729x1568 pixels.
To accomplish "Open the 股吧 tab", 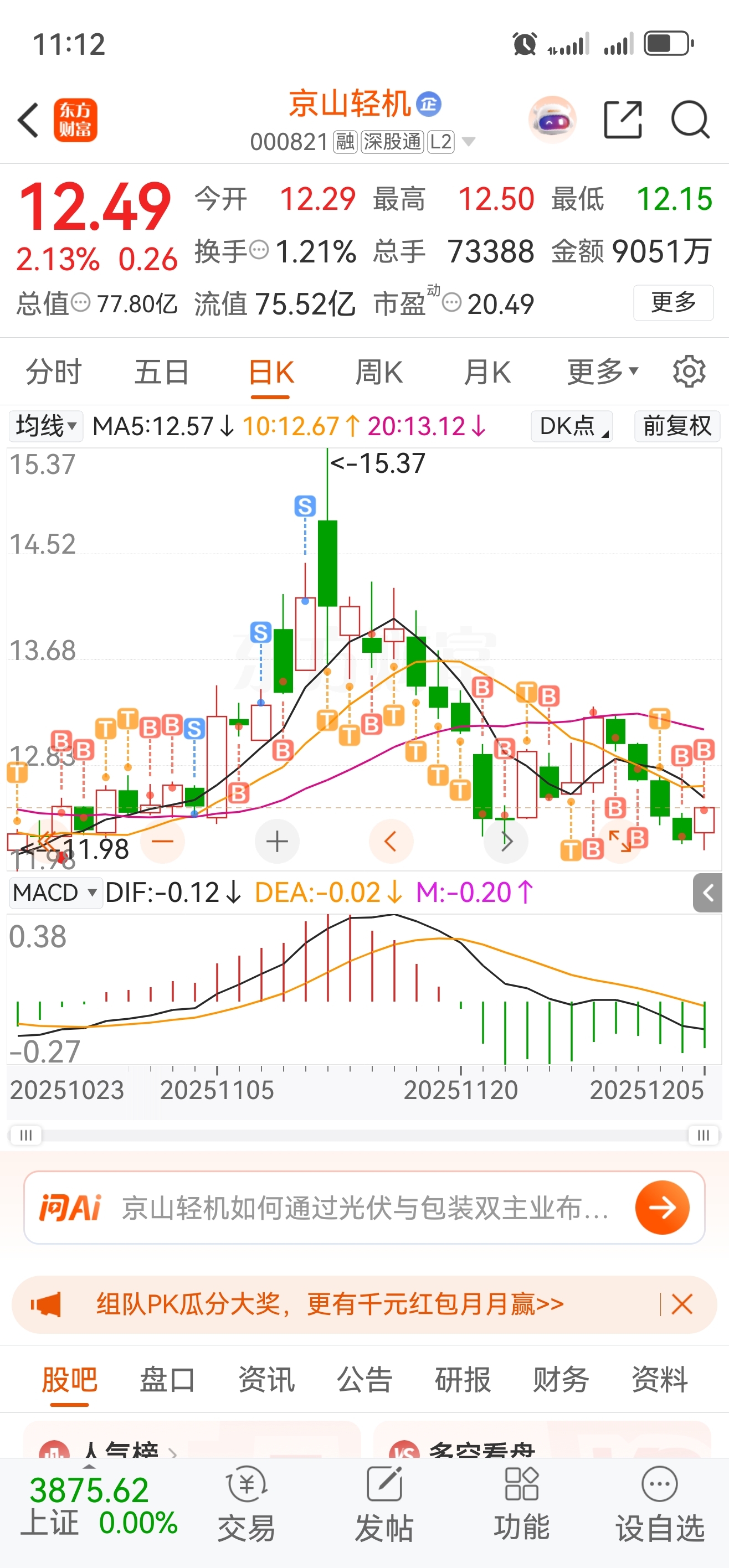I will pyautogui.click(x=69, y=1379).
